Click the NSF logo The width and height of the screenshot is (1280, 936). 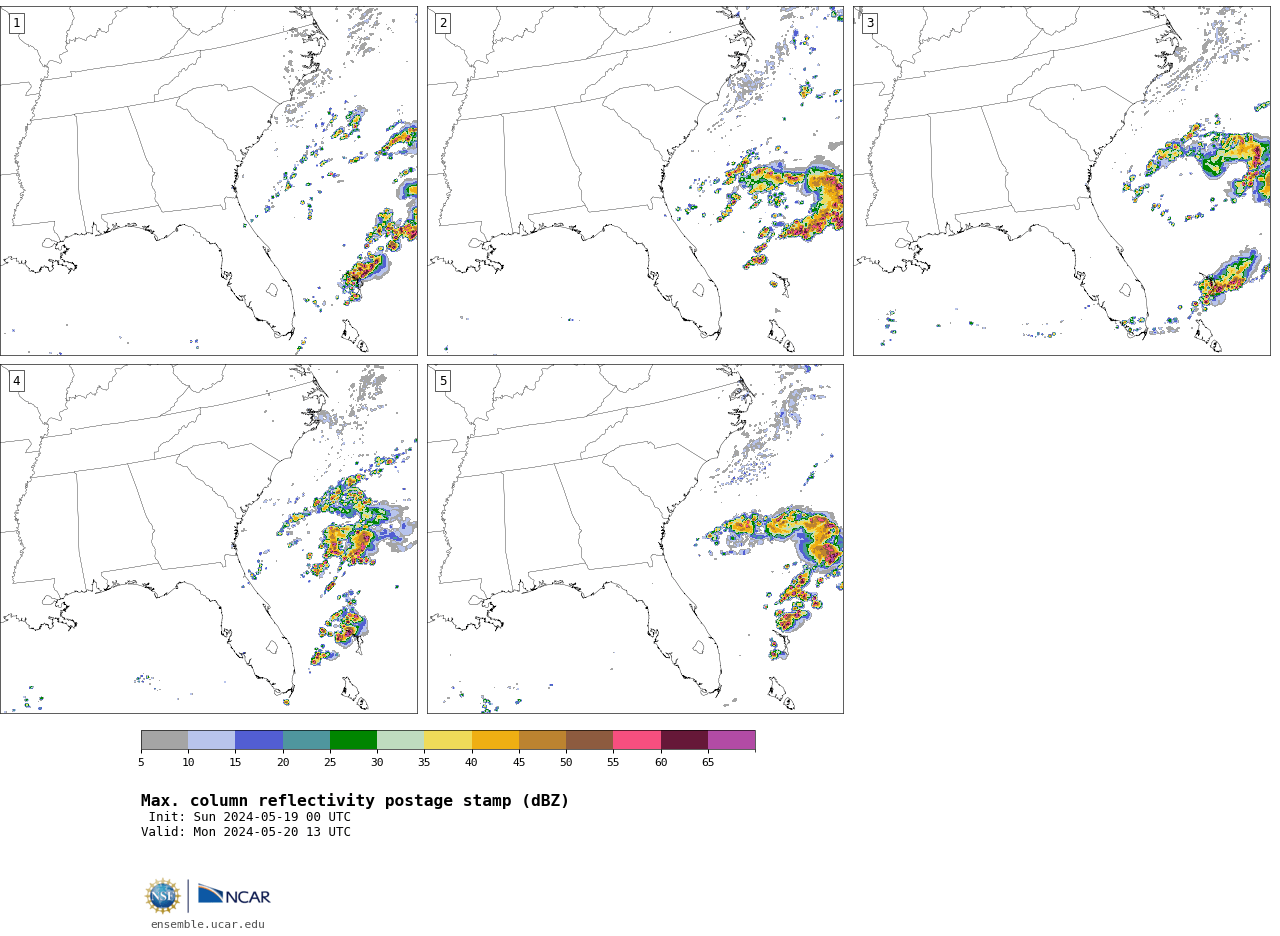(x=163, y=896)
